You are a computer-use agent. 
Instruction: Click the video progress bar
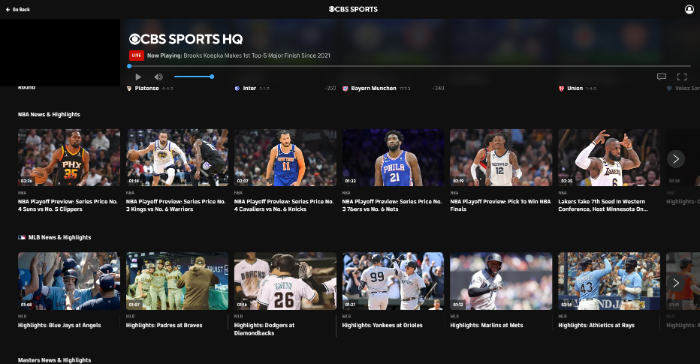[410, 66]
